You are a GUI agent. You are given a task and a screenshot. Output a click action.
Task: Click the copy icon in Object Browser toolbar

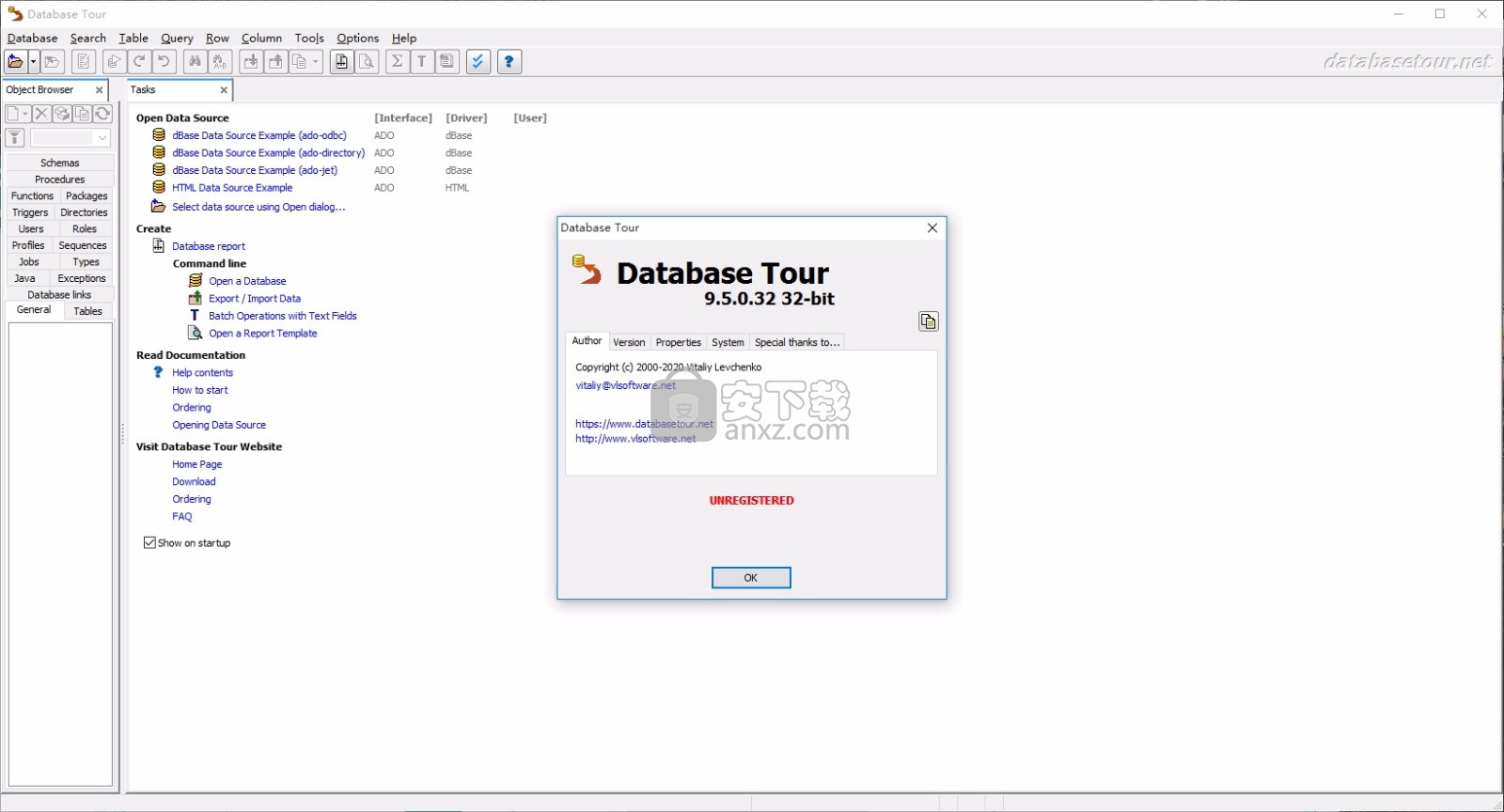[x=82, y=114]
